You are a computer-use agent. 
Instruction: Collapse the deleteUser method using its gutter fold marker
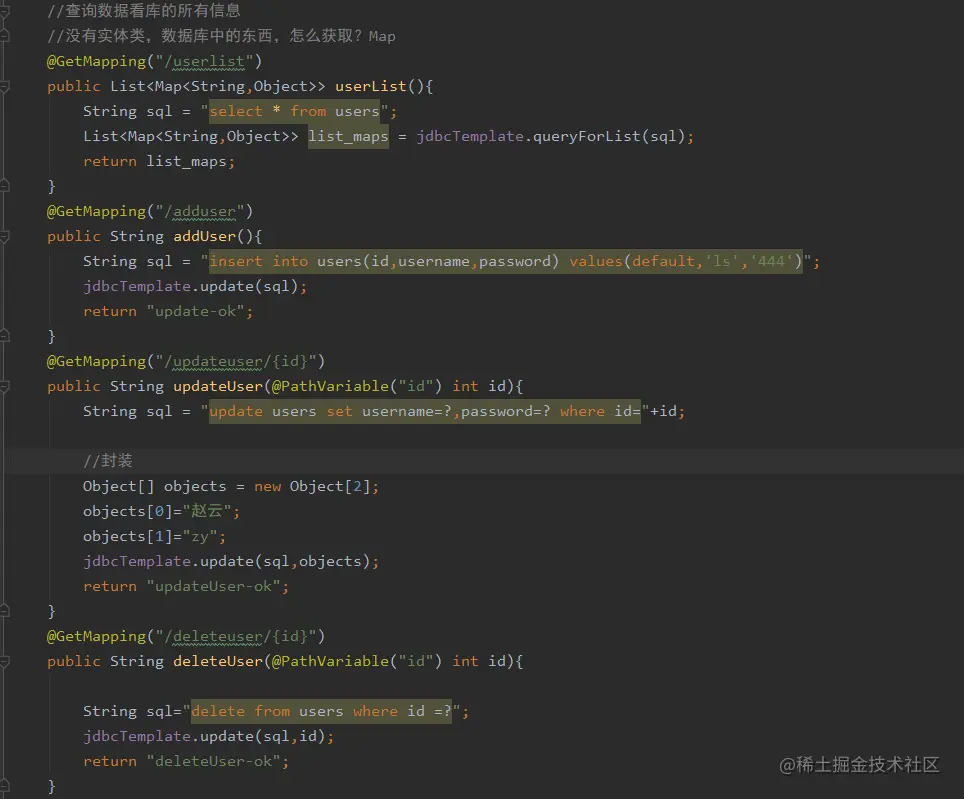point(4,661)
